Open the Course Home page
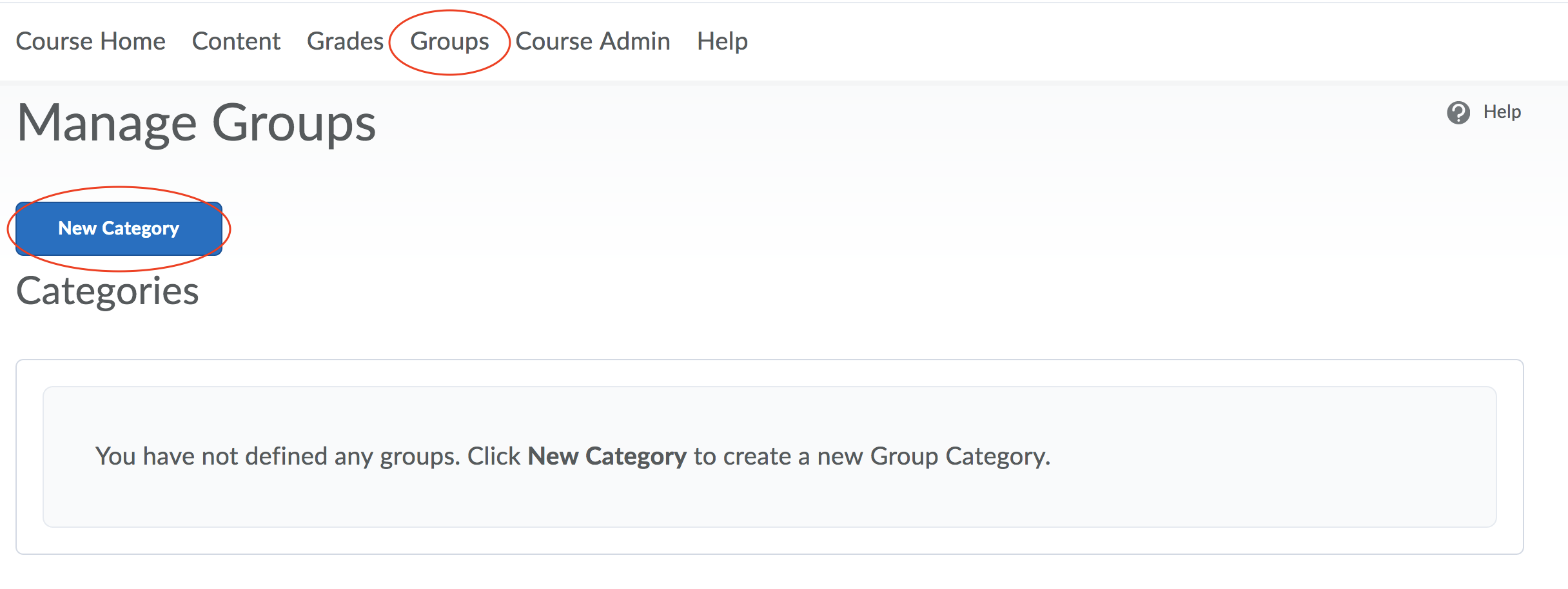 coord(90,41)
